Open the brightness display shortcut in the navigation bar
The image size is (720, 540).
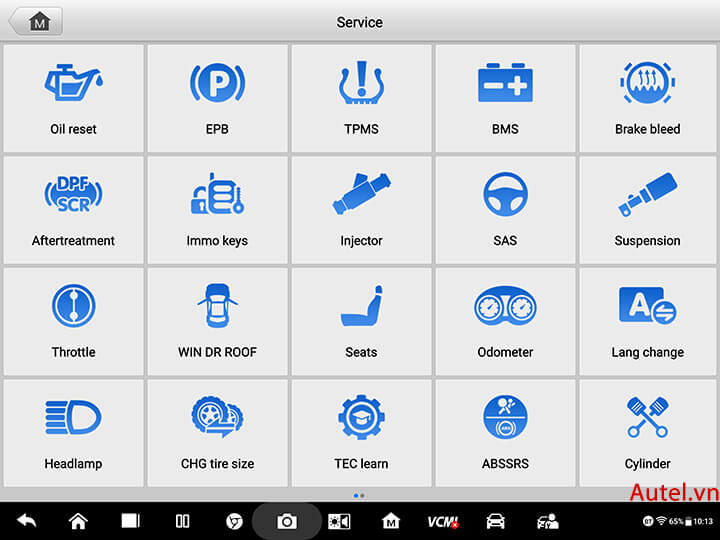pyautogui.click(x=339, y=521)
